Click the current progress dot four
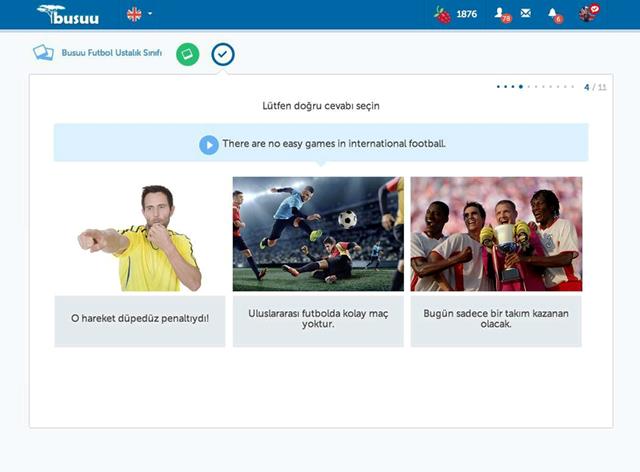The width and height of the screenshot is (640, 472). click(x=521, y=87)
